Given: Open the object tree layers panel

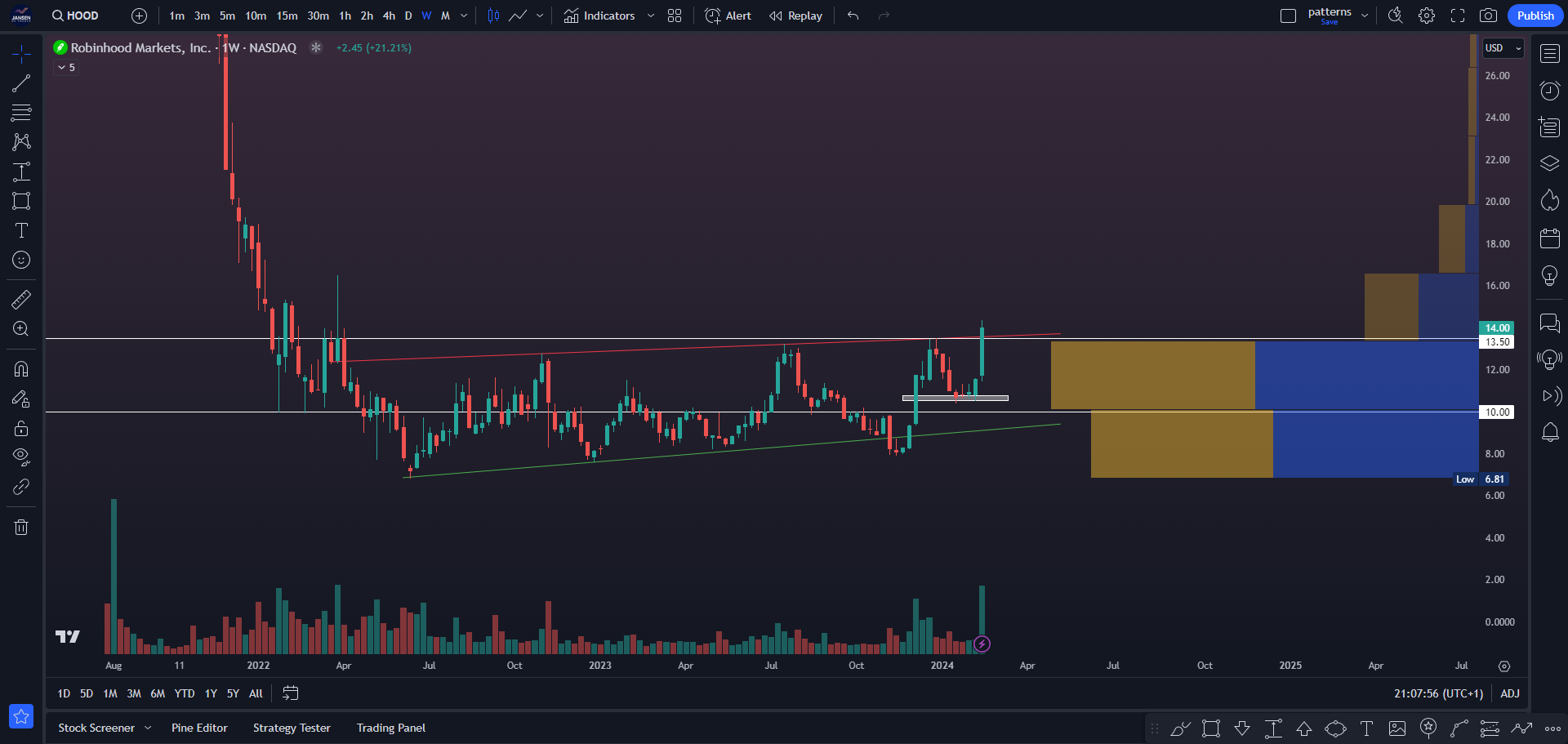Looking at the screenshot, I should (x=1550, y=163).
